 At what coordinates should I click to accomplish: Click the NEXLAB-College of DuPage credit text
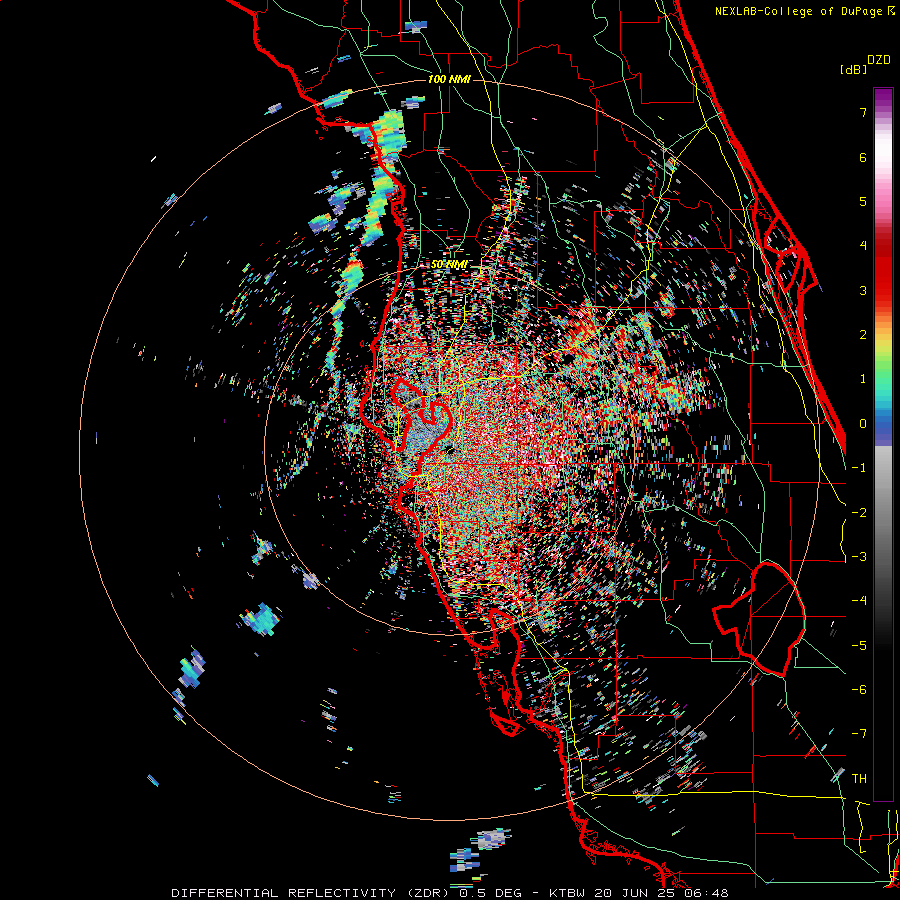click(799, 11)
